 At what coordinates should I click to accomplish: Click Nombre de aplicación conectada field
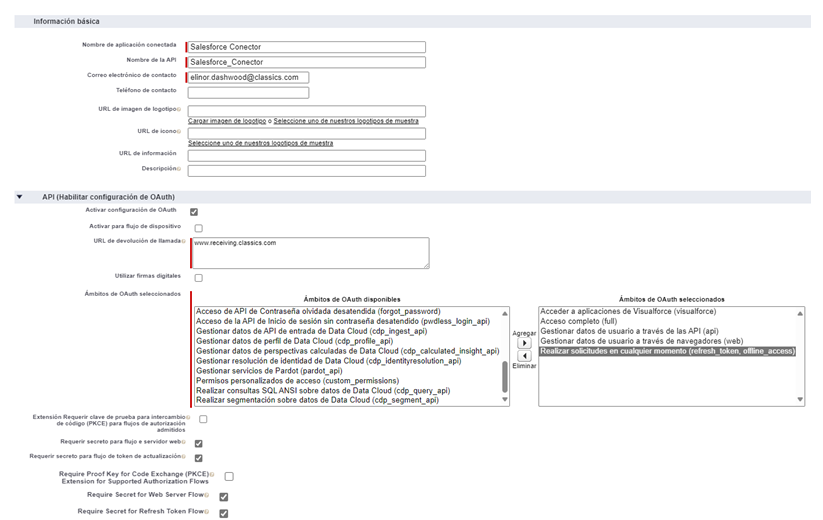point(307,47)
